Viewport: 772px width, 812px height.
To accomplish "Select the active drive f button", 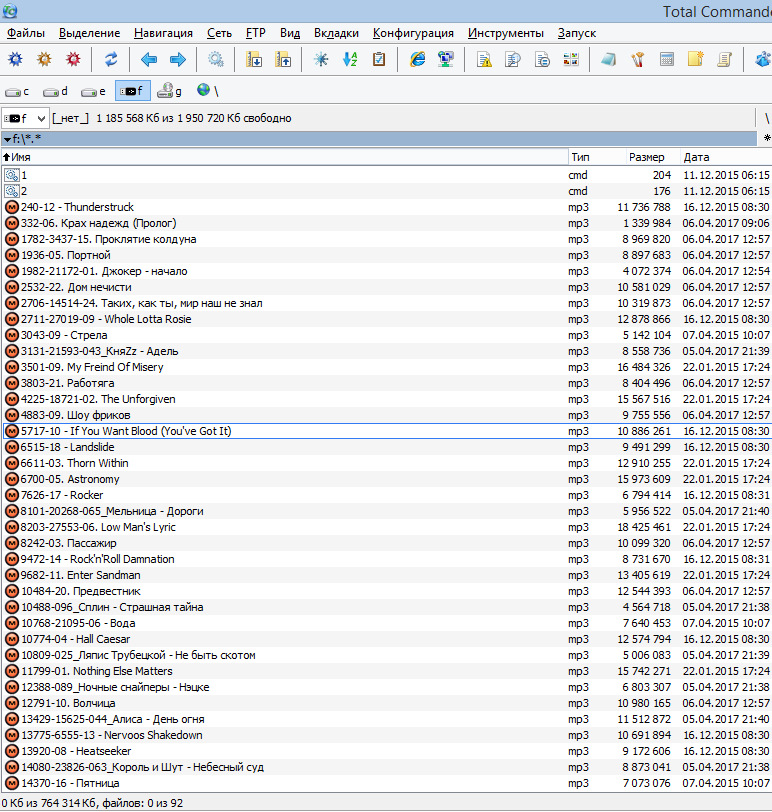I will [x=133, y=91].
